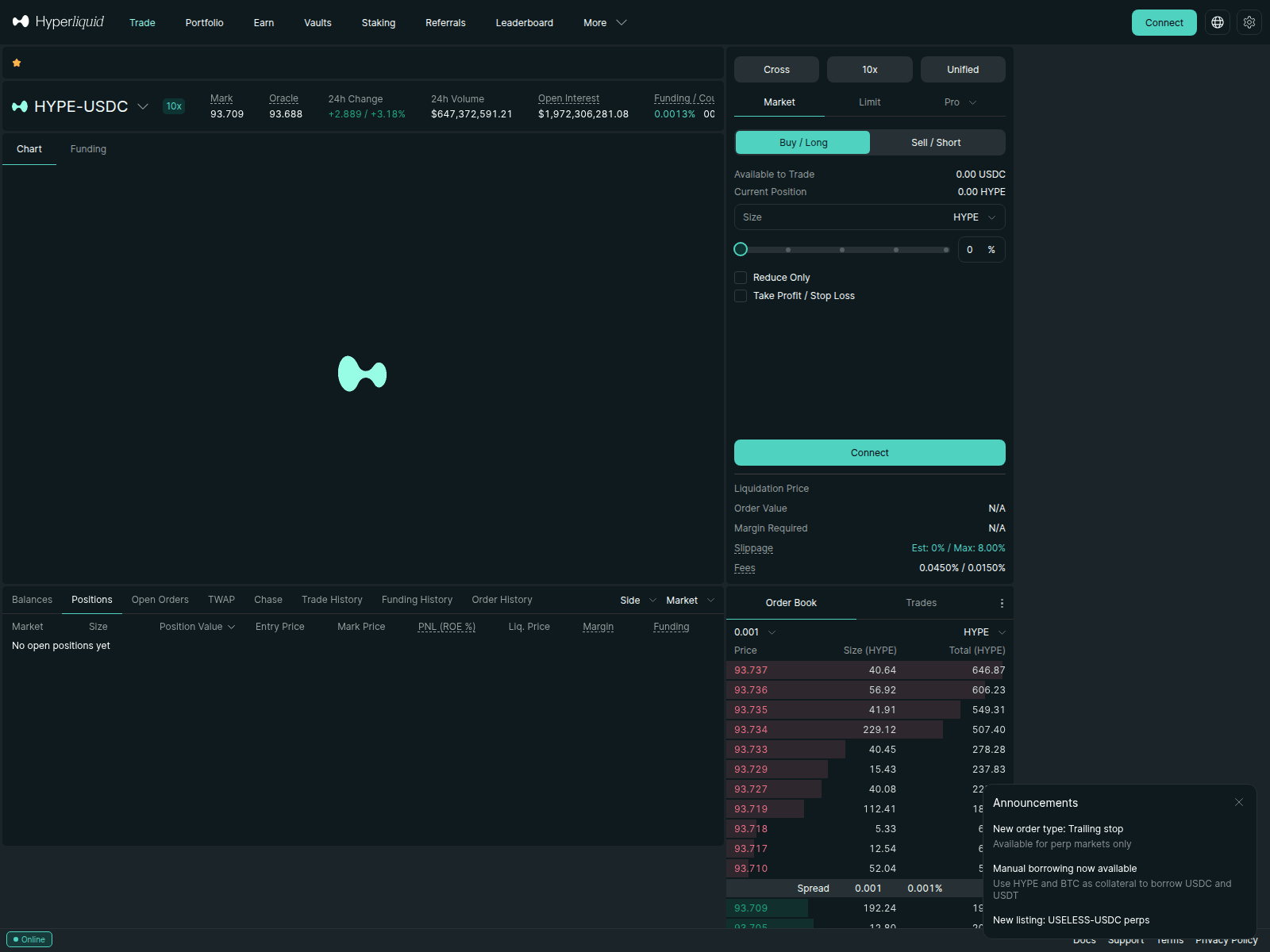Click the midpoint dot on size slider
The width and height of the screenshot is (1270, 952).
click(842, 250)
